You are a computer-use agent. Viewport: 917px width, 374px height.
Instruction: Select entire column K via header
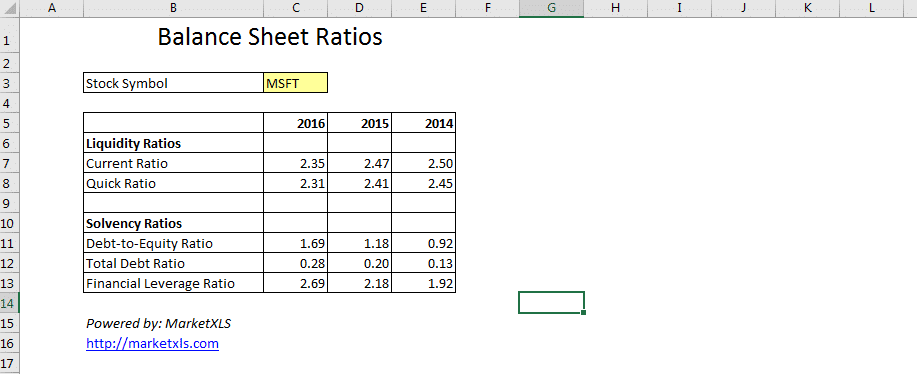coord(807,8)
